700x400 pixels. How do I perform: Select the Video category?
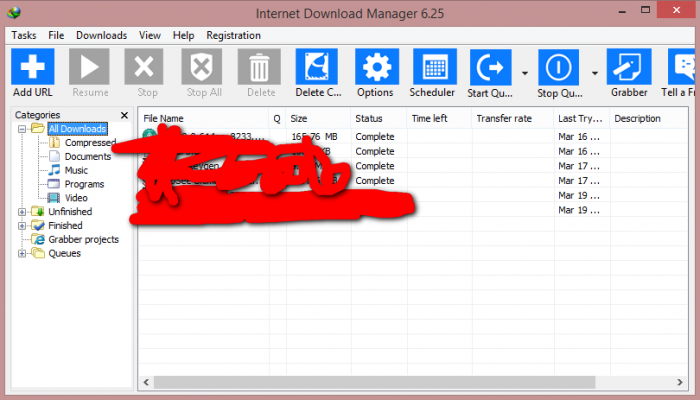pos(76,198)
